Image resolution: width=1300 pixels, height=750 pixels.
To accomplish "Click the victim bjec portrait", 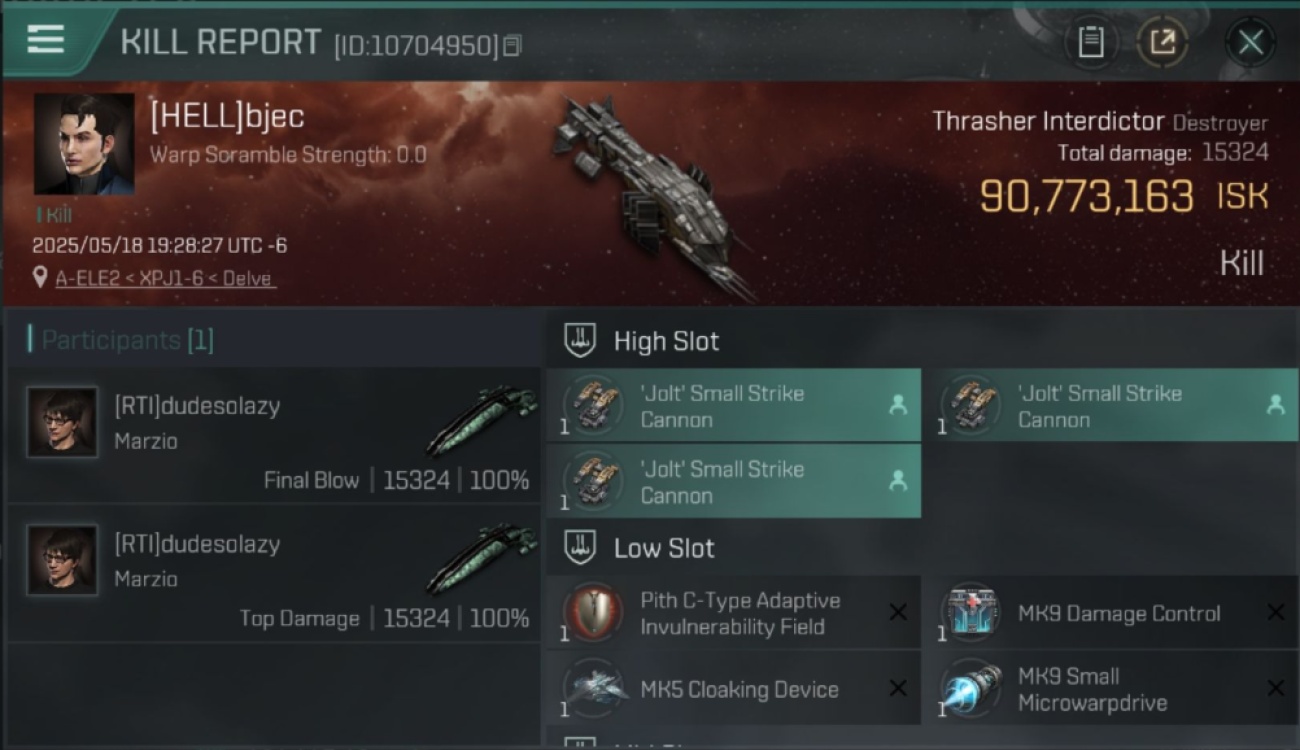I will pos(84,144).
